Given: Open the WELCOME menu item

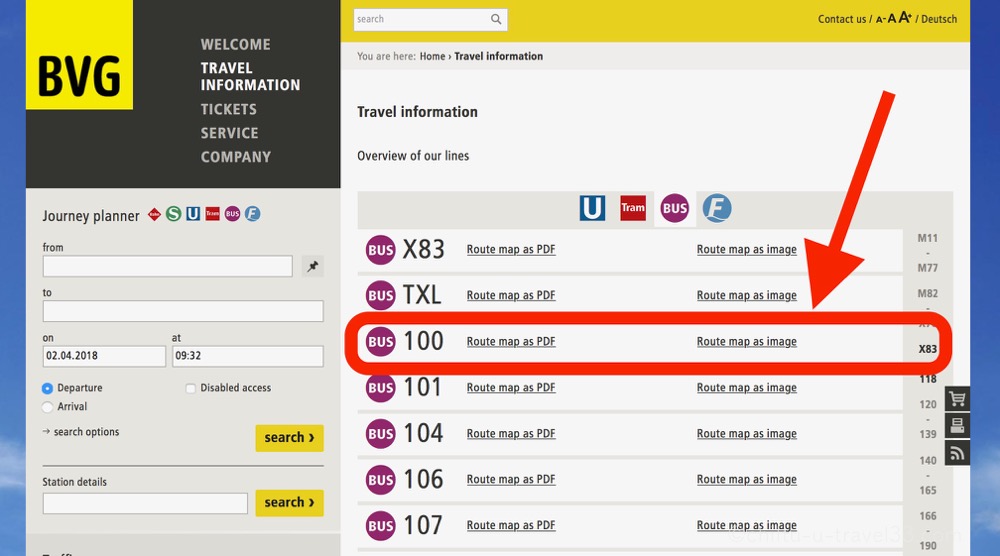Looking at the screenshot, I should (235, 45).
